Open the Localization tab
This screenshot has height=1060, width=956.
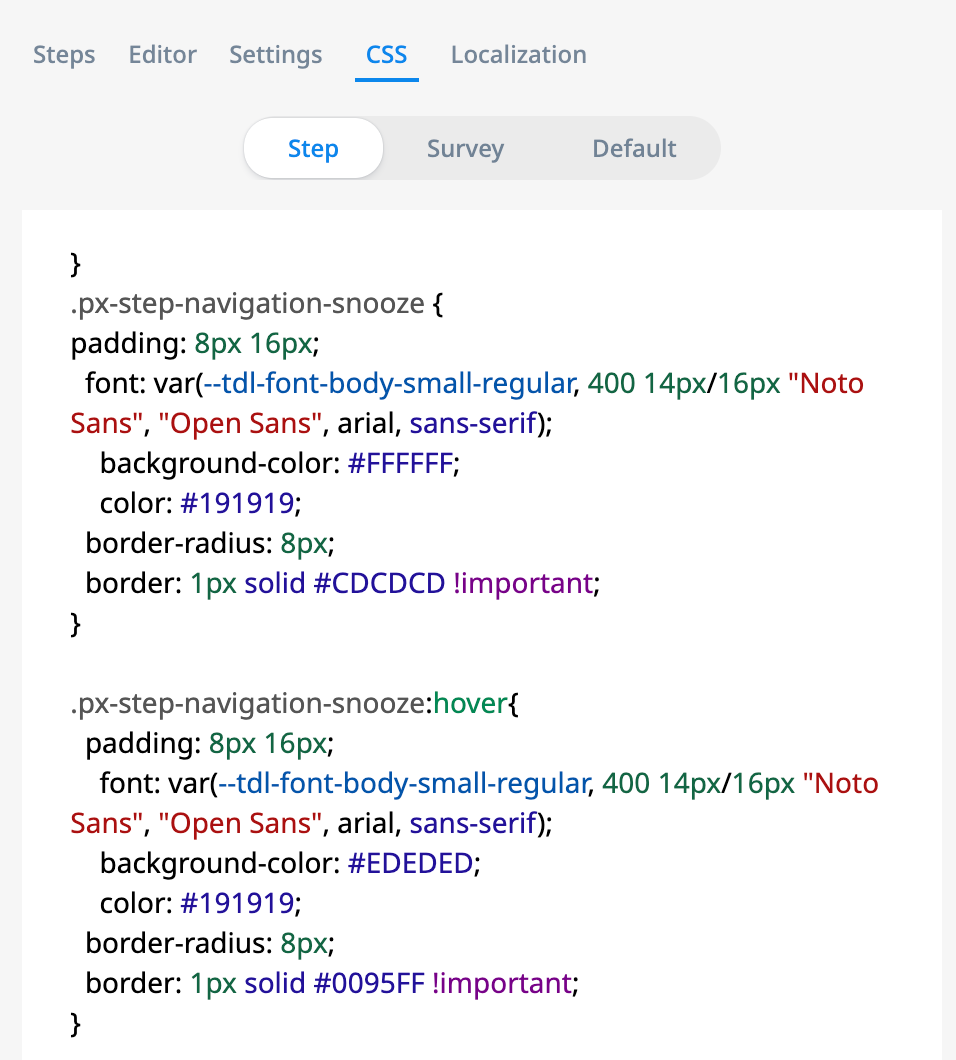[x=519, y=55]
